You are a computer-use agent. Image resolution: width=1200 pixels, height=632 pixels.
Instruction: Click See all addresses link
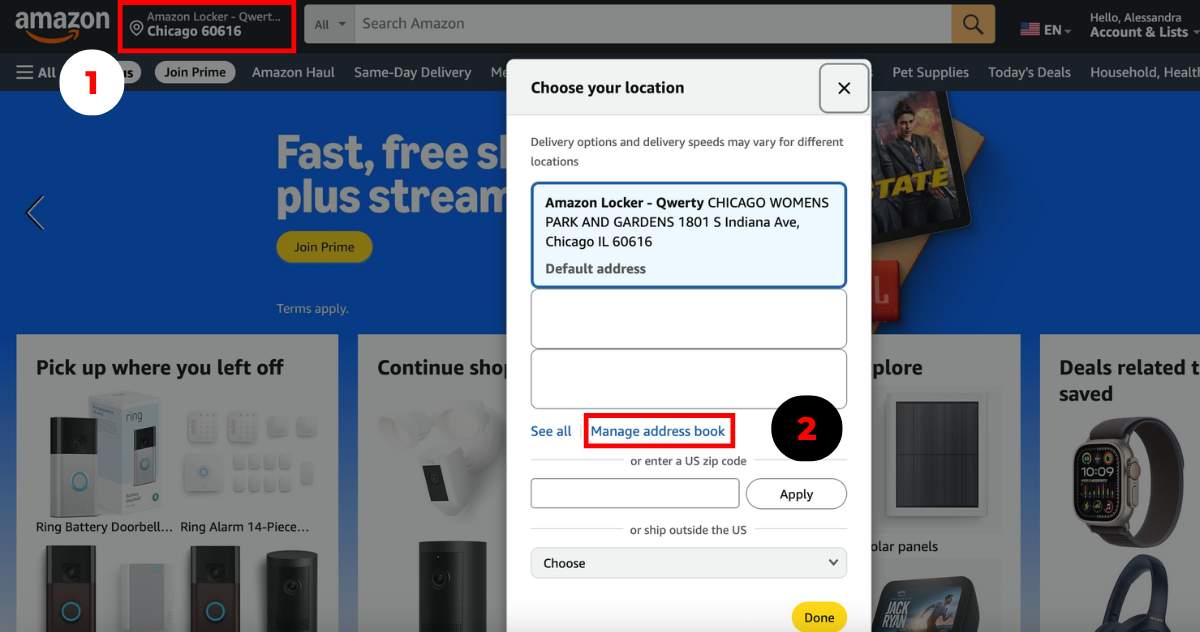click(x=551, y=431)
